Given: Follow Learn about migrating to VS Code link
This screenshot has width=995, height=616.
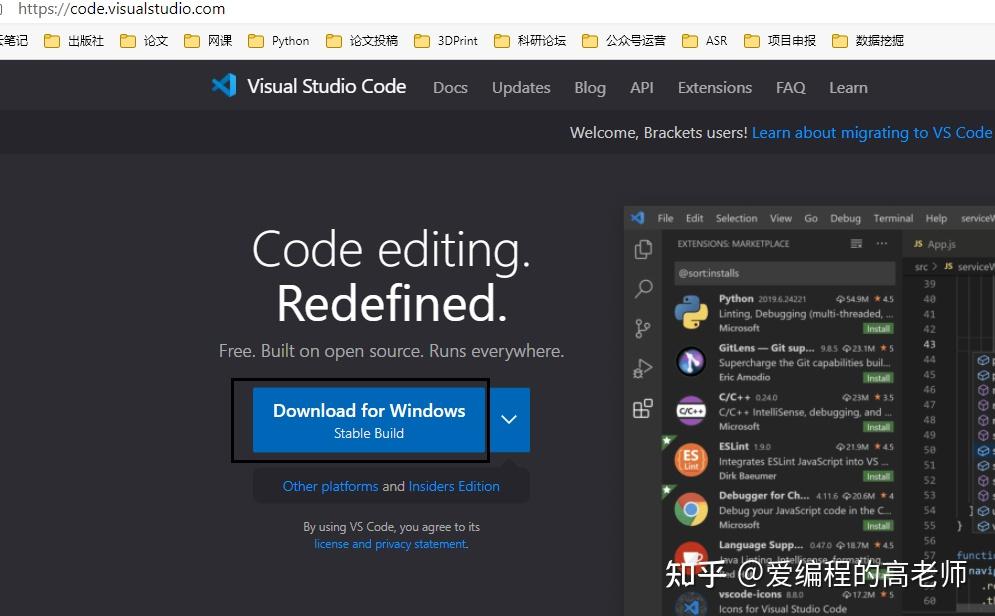Looking at the screenshot, I should point(871,133).
